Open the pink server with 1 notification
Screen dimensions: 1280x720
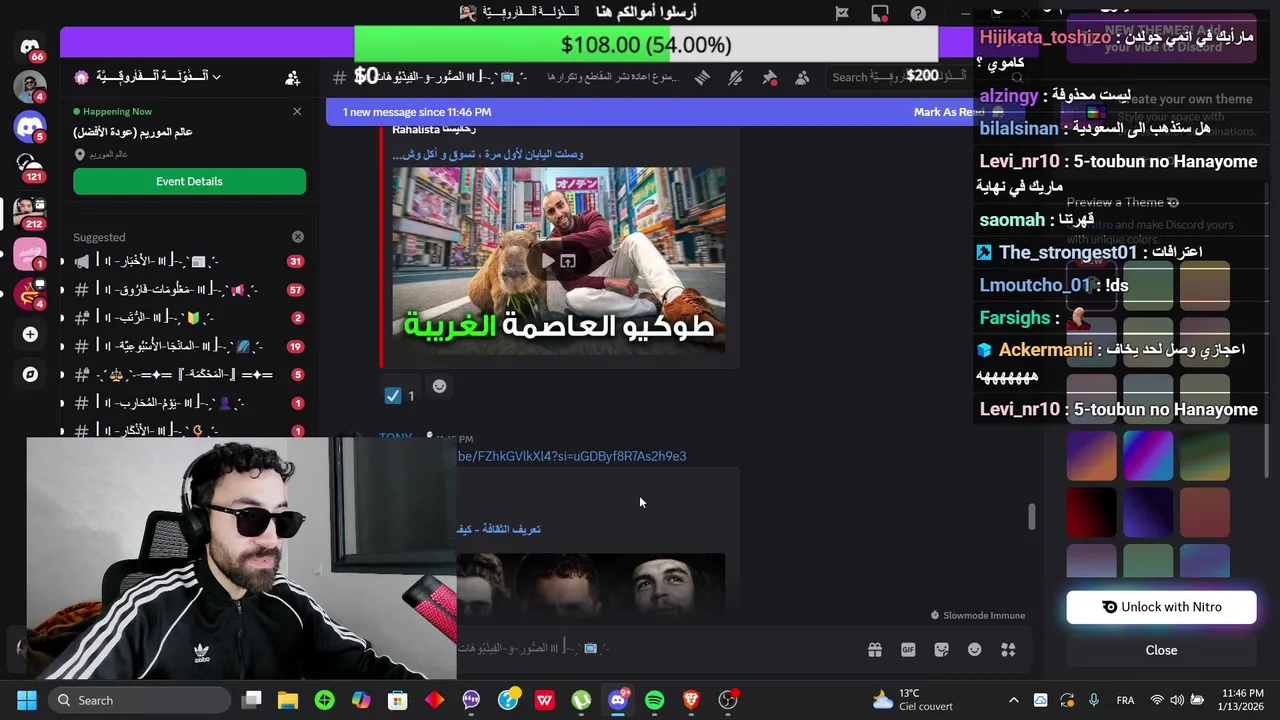point(29,254)
